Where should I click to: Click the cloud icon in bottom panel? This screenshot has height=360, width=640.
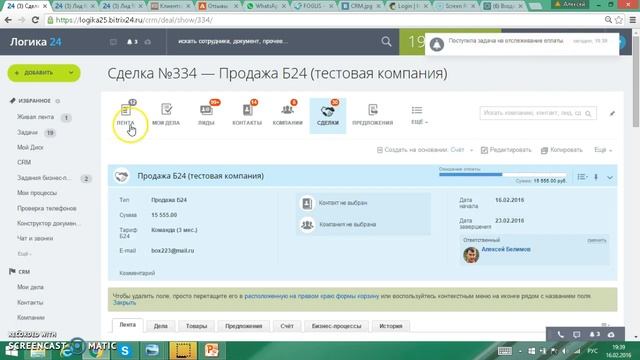pyautogui.click(x=611, y=335)
